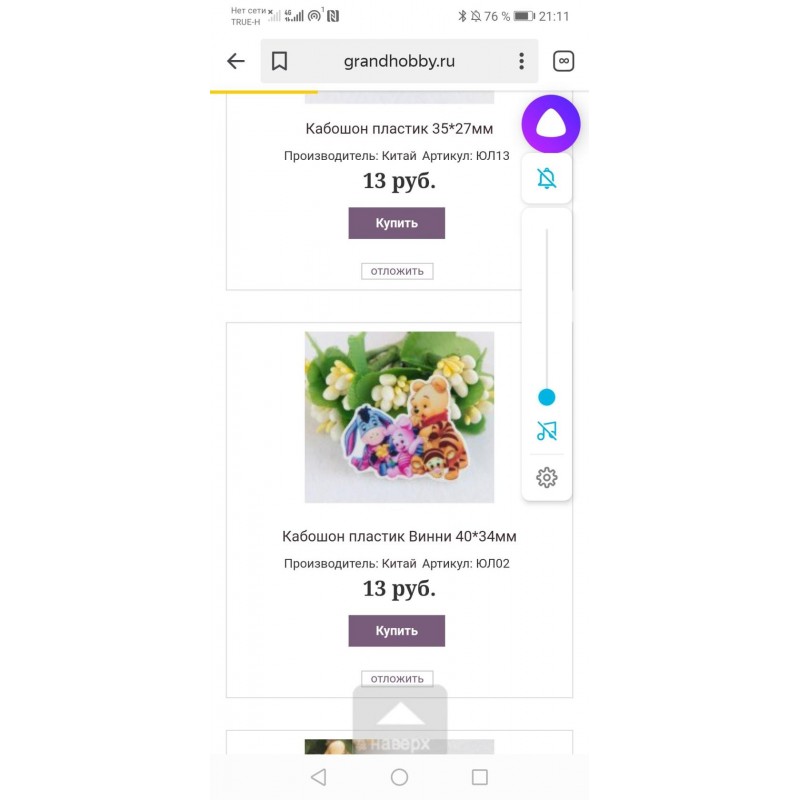Click отложить under the Винни product
The height and width of the screenshot is (800, 800).
[397, 679]
